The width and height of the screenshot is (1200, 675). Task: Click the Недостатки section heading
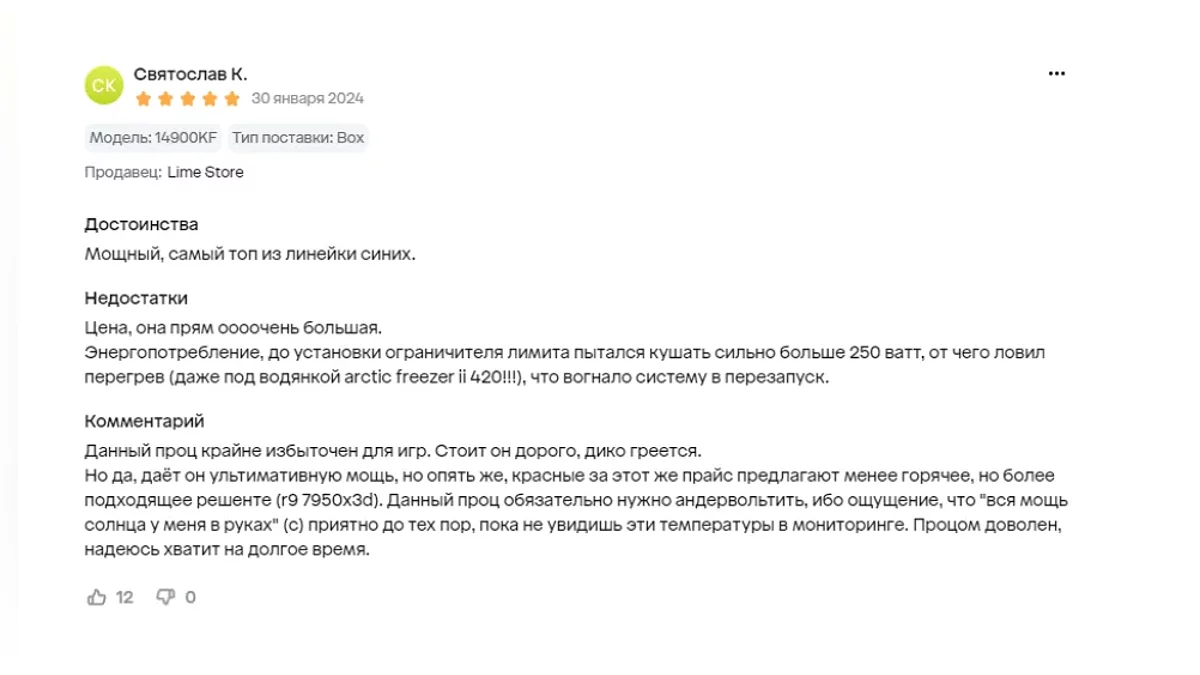coord(136,298)
